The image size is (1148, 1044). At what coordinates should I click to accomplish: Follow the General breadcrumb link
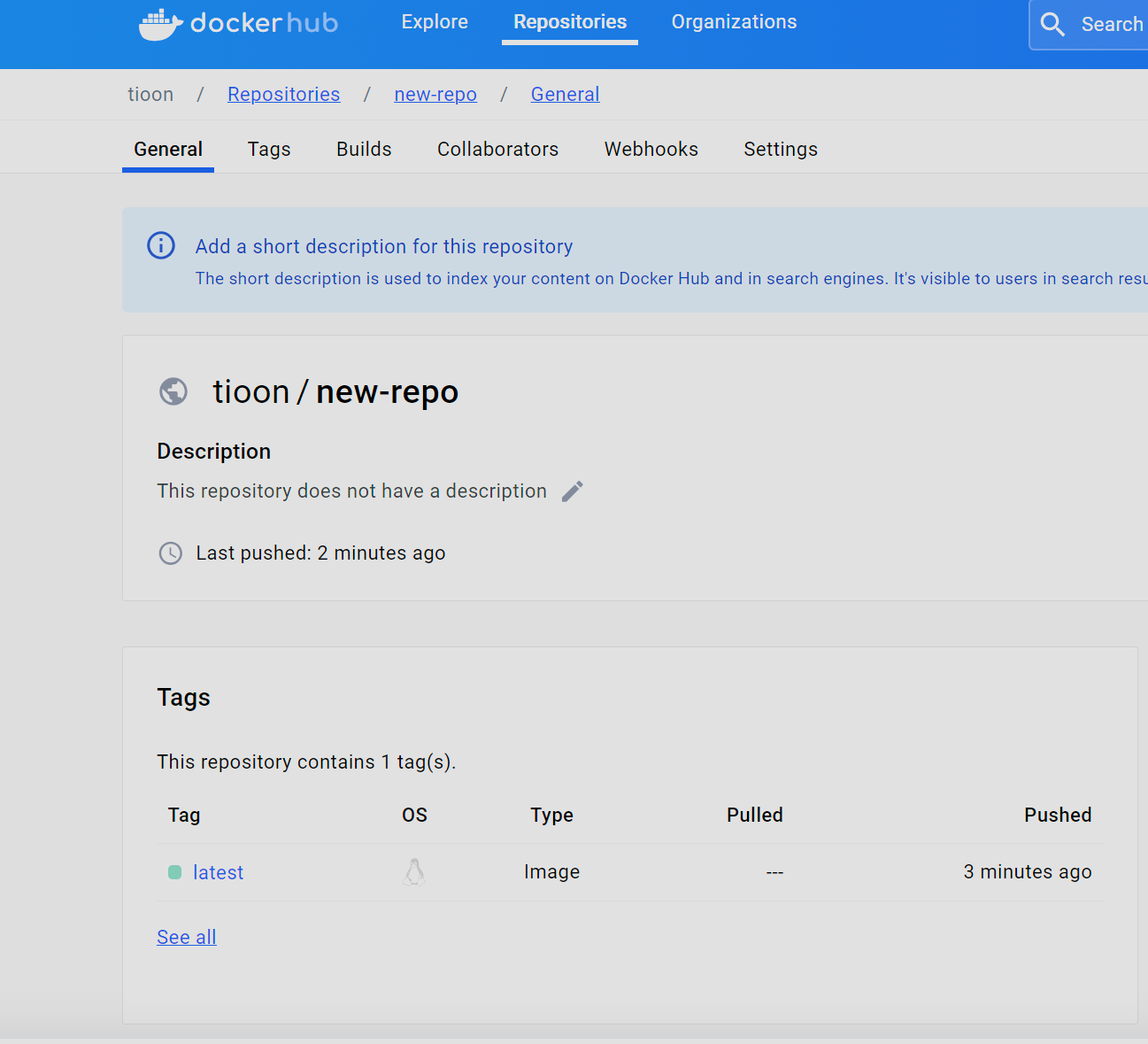pos(565,94)
